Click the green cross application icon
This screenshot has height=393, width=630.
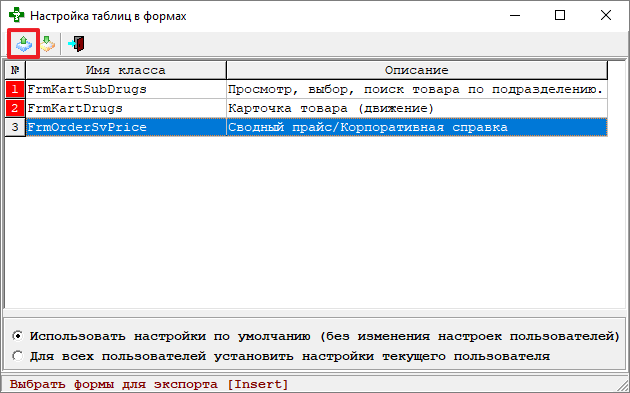coord(16,16)
